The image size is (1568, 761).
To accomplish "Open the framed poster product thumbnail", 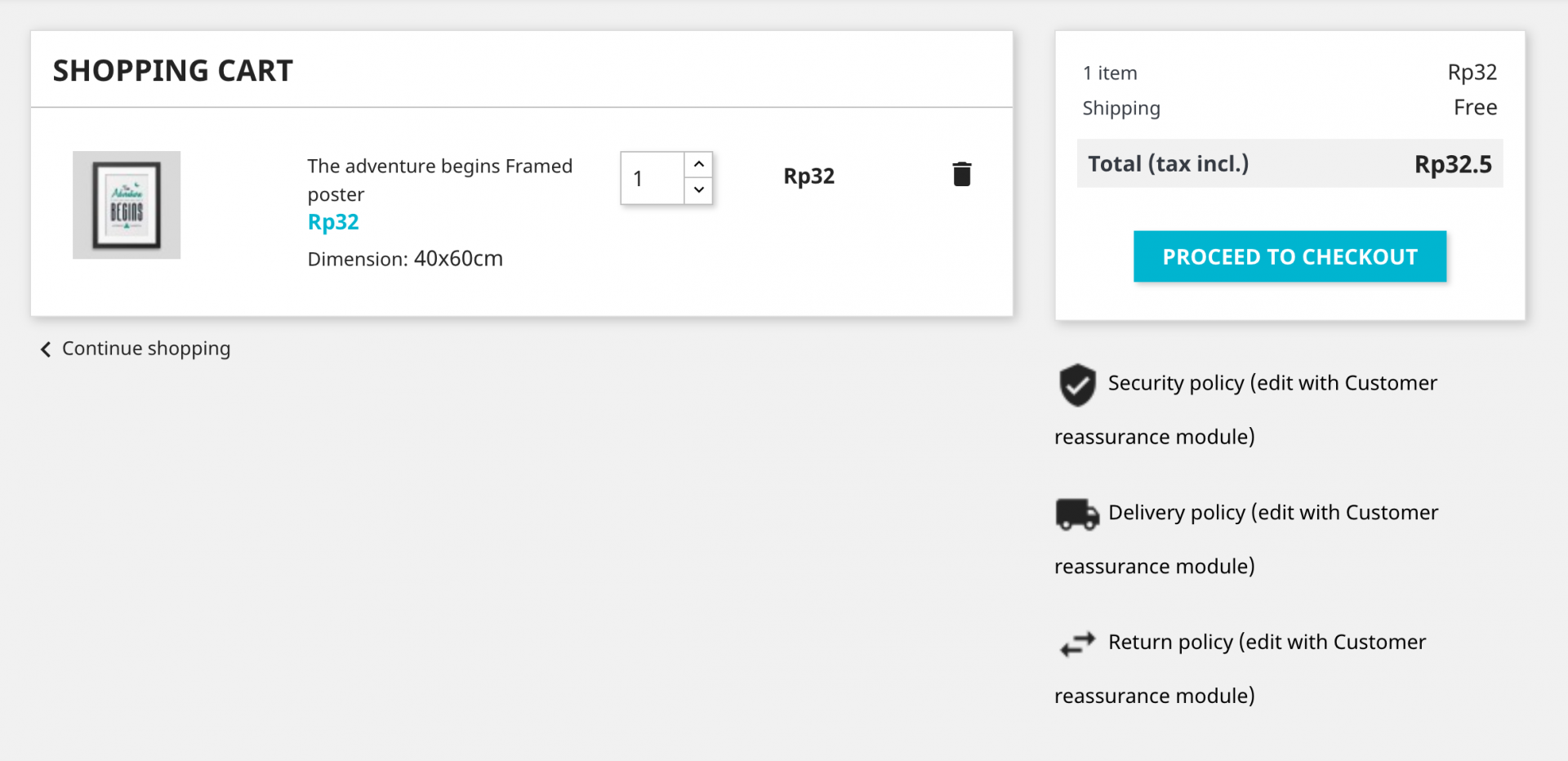I will [127, 205].
